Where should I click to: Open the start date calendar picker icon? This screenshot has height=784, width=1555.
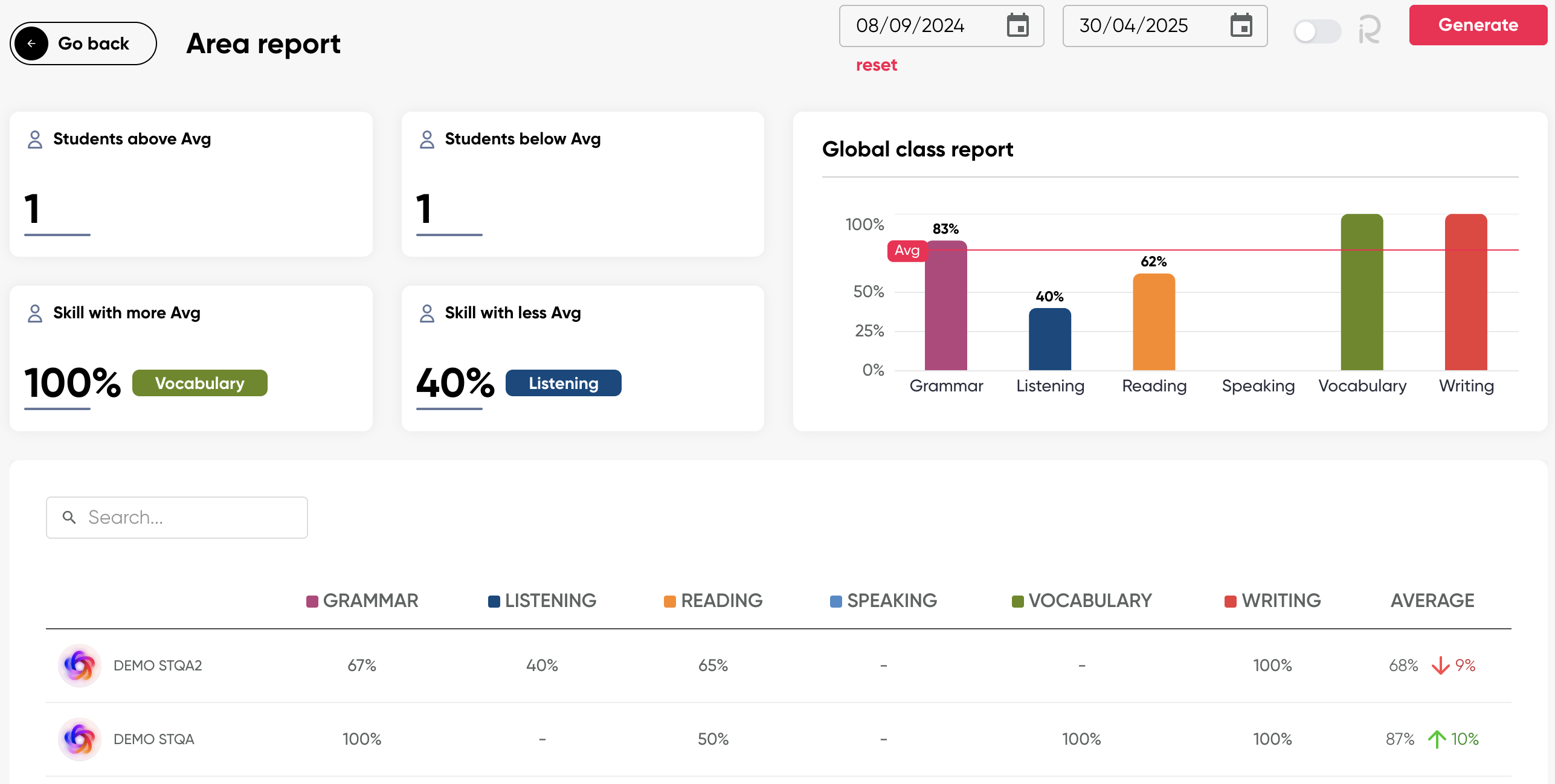[x=1017, y=25]
